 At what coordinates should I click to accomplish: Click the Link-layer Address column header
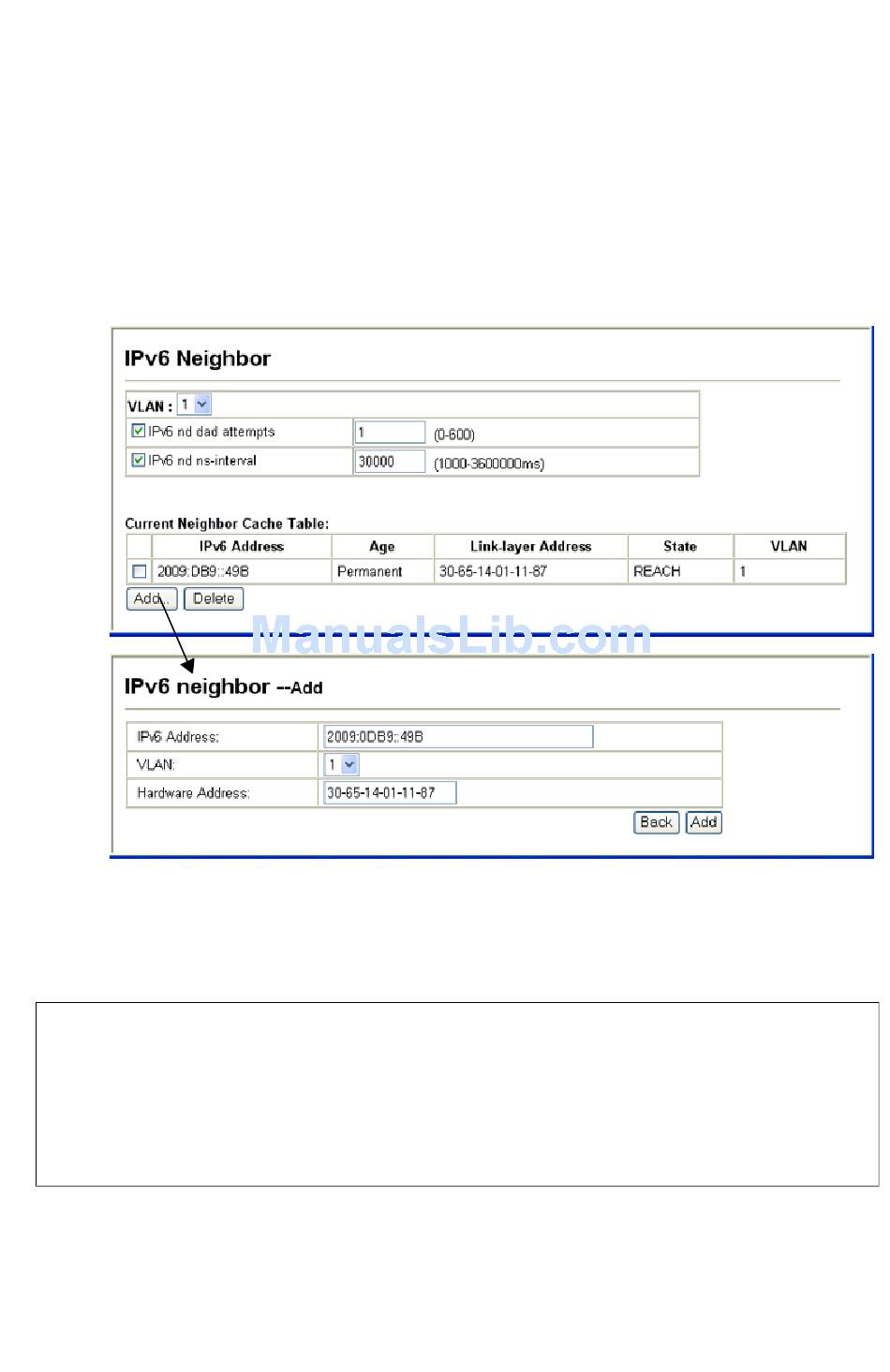531,547
